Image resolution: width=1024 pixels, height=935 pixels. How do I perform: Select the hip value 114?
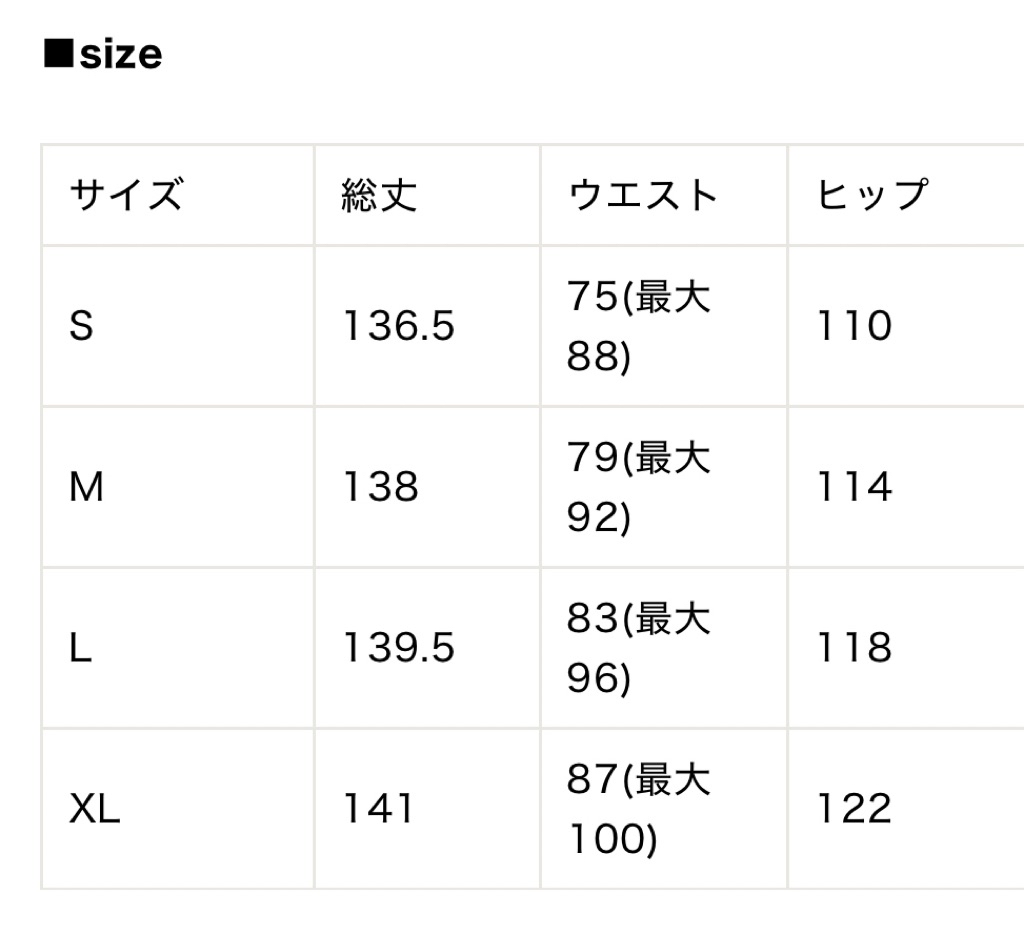[x=855, y=487]
